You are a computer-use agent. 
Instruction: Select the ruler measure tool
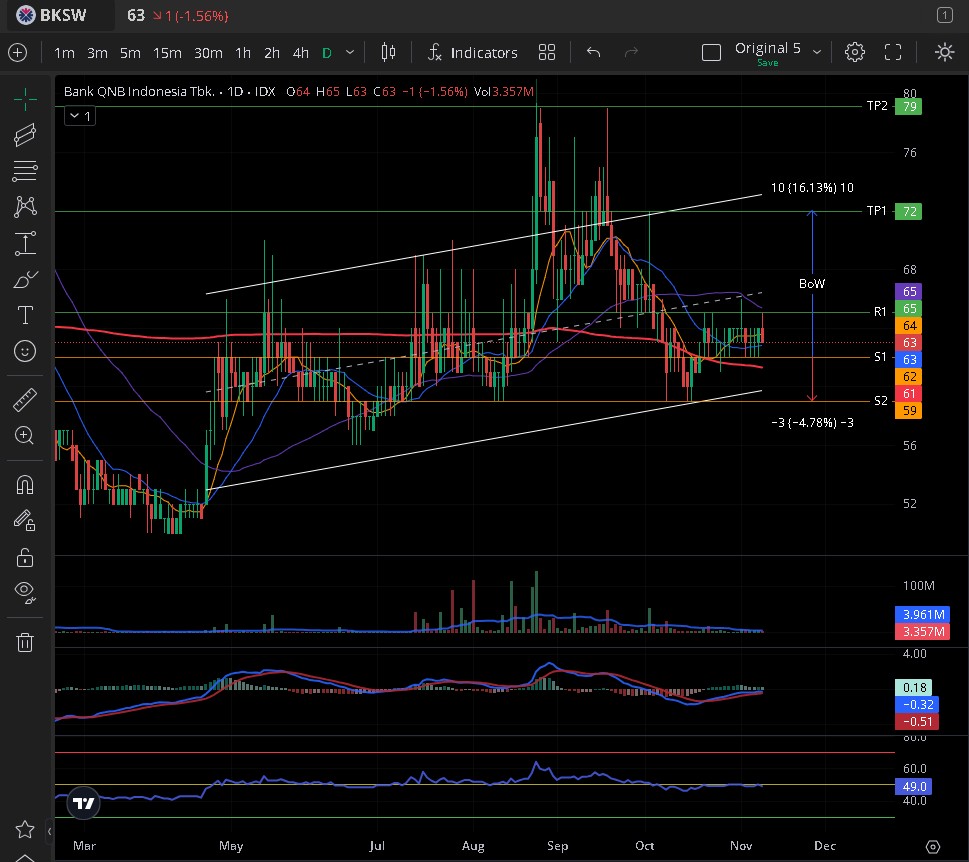[x=25, y=400]
